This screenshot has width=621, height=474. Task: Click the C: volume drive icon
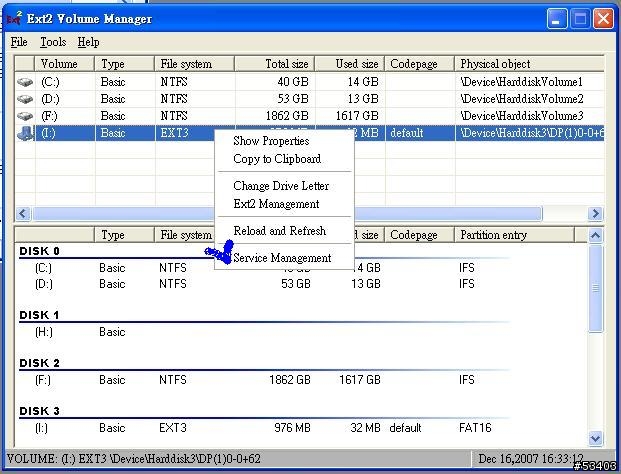(25, 82)
